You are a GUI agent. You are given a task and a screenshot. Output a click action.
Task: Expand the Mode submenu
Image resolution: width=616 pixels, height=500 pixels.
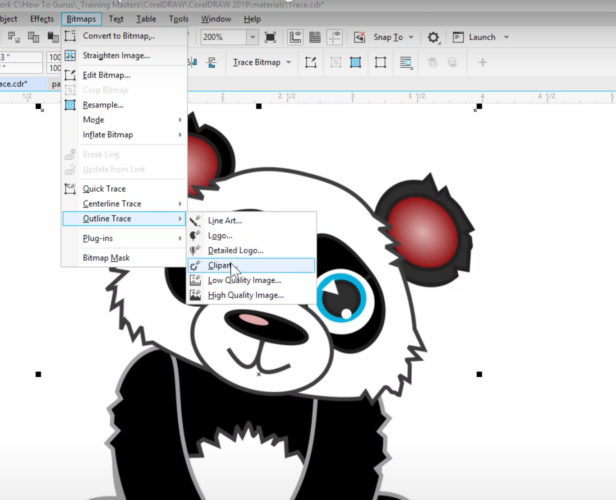tap(124, 120)
